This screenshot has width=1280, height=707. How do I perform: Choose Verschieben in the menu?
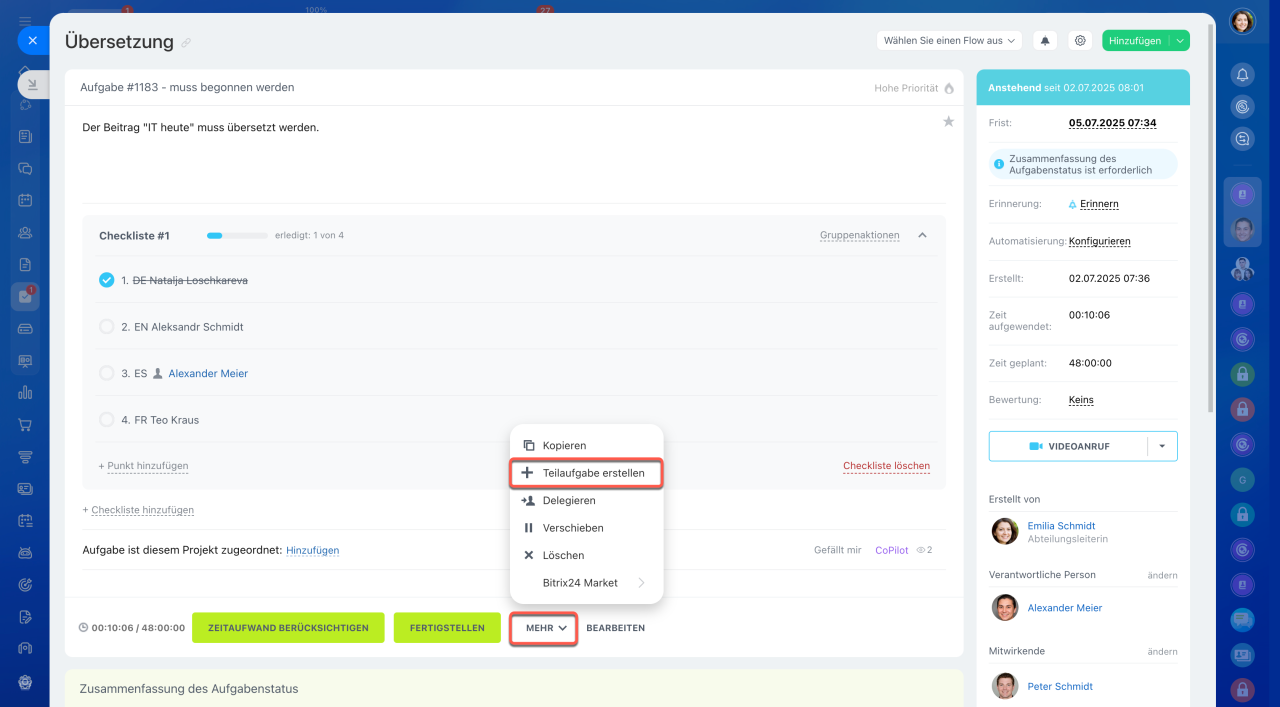pos(586,528)
